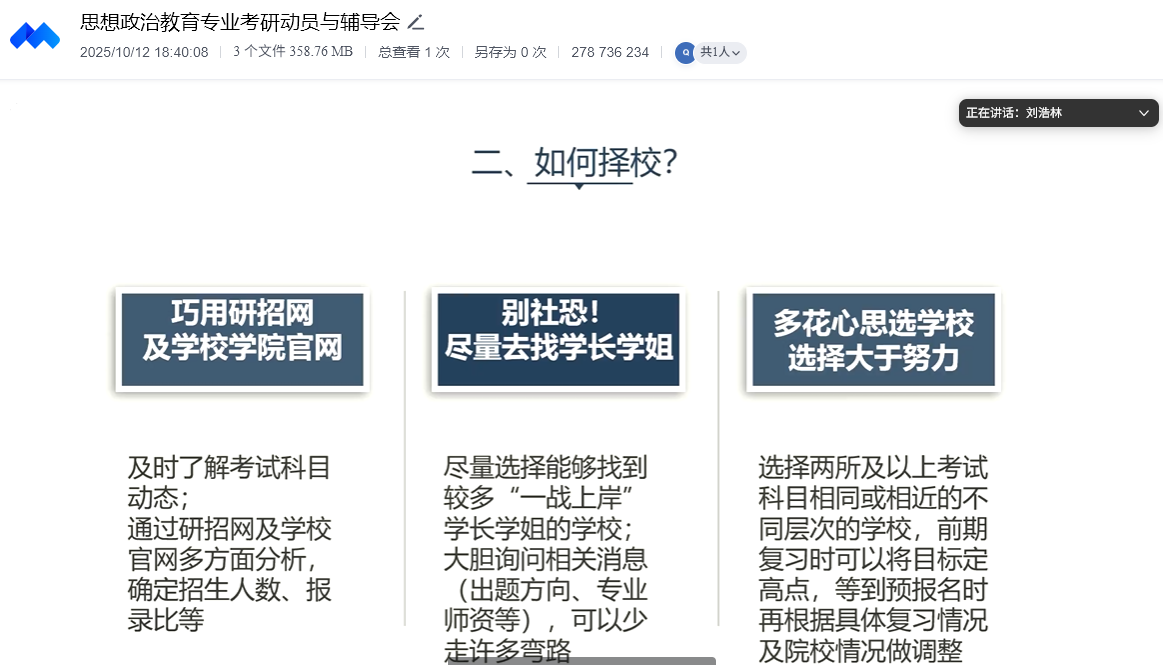The height and width of the screenshot is (665, 1163).
Task: Click the pencil icon to edit the title
Action: 416,22
